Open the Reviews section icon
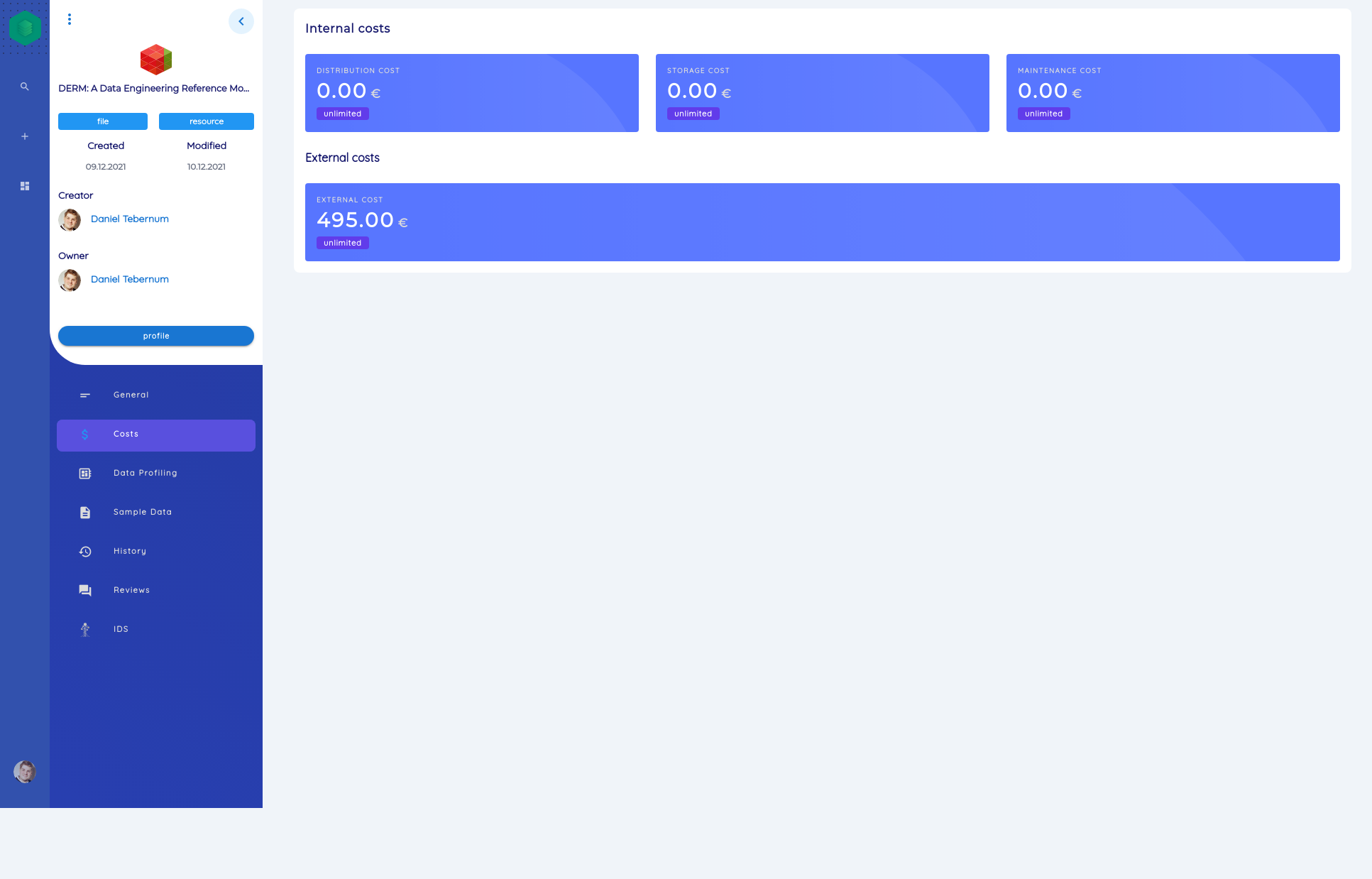This screenshot has width=1372, height=879. [85, 589]
